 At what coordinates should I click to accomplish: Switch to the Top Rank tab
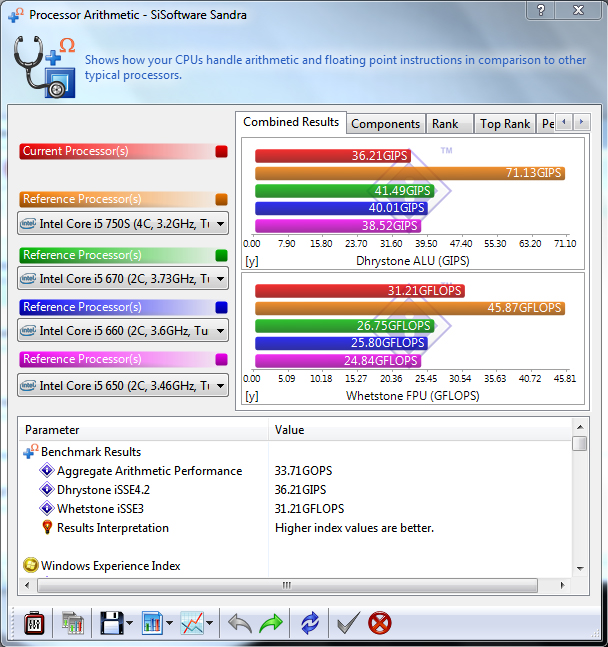pyautogui.click(x=505, y=124)
